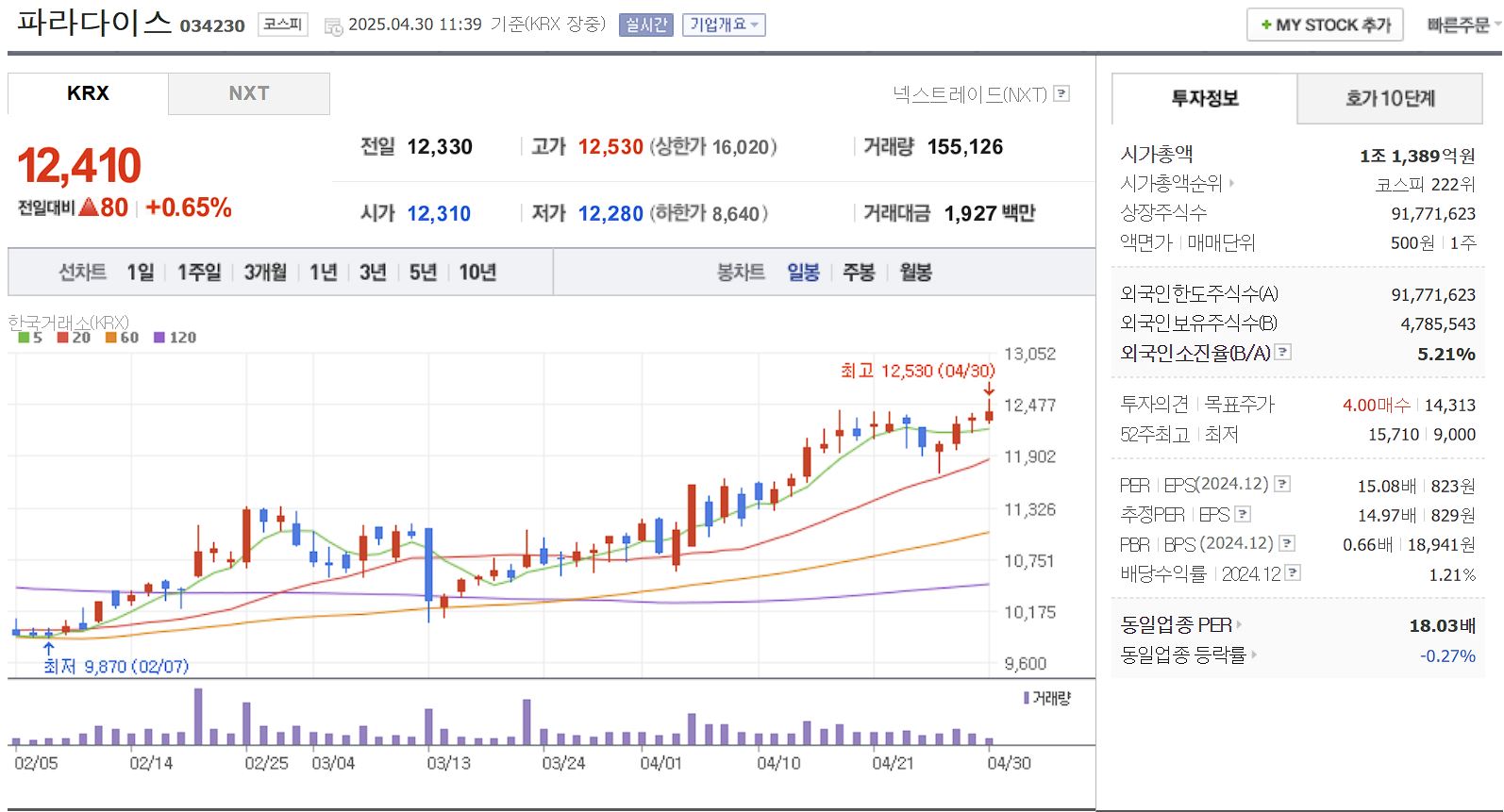Click the stock code 034230
Screen dimensions: 1504x812
[x=212, y=25]
